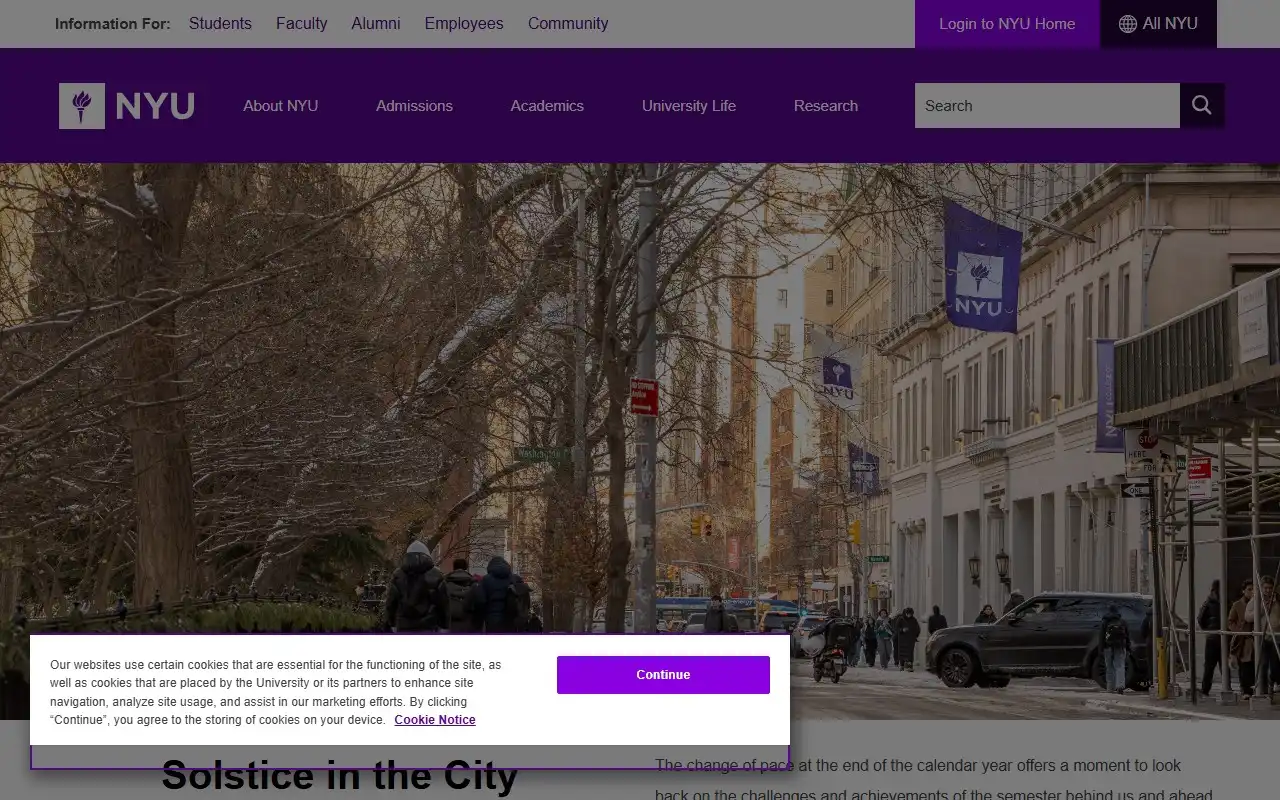Expand the University Life navigation item
Viewport: 1280px width, 800px height.
tap(688, 106)
